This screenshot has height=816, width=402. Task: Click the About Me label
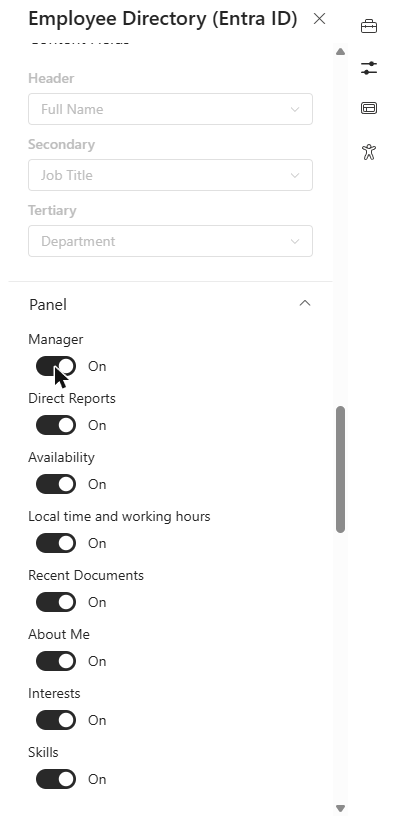59,634
